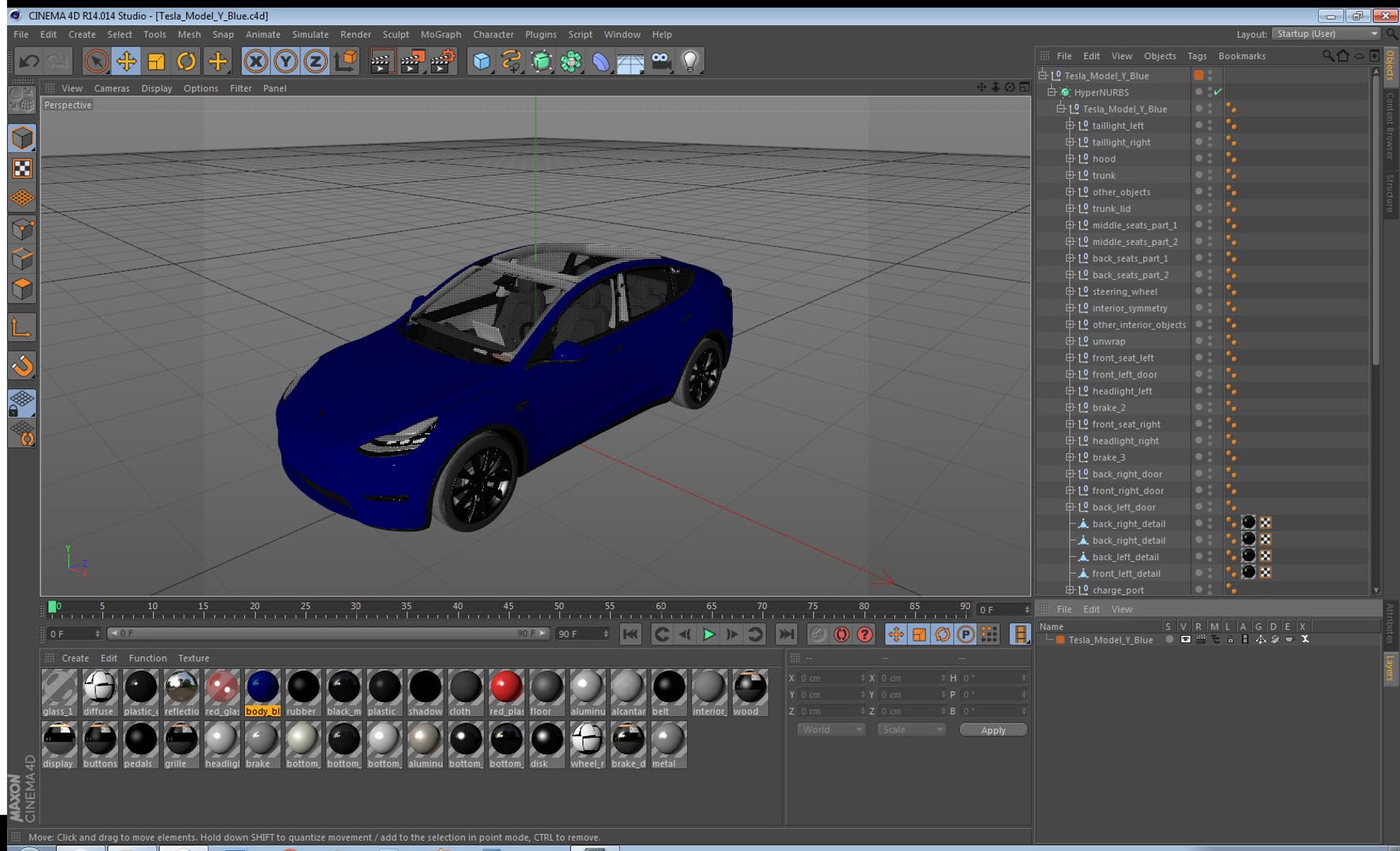Enable snapping magnet icon

(x=22, y=366)
